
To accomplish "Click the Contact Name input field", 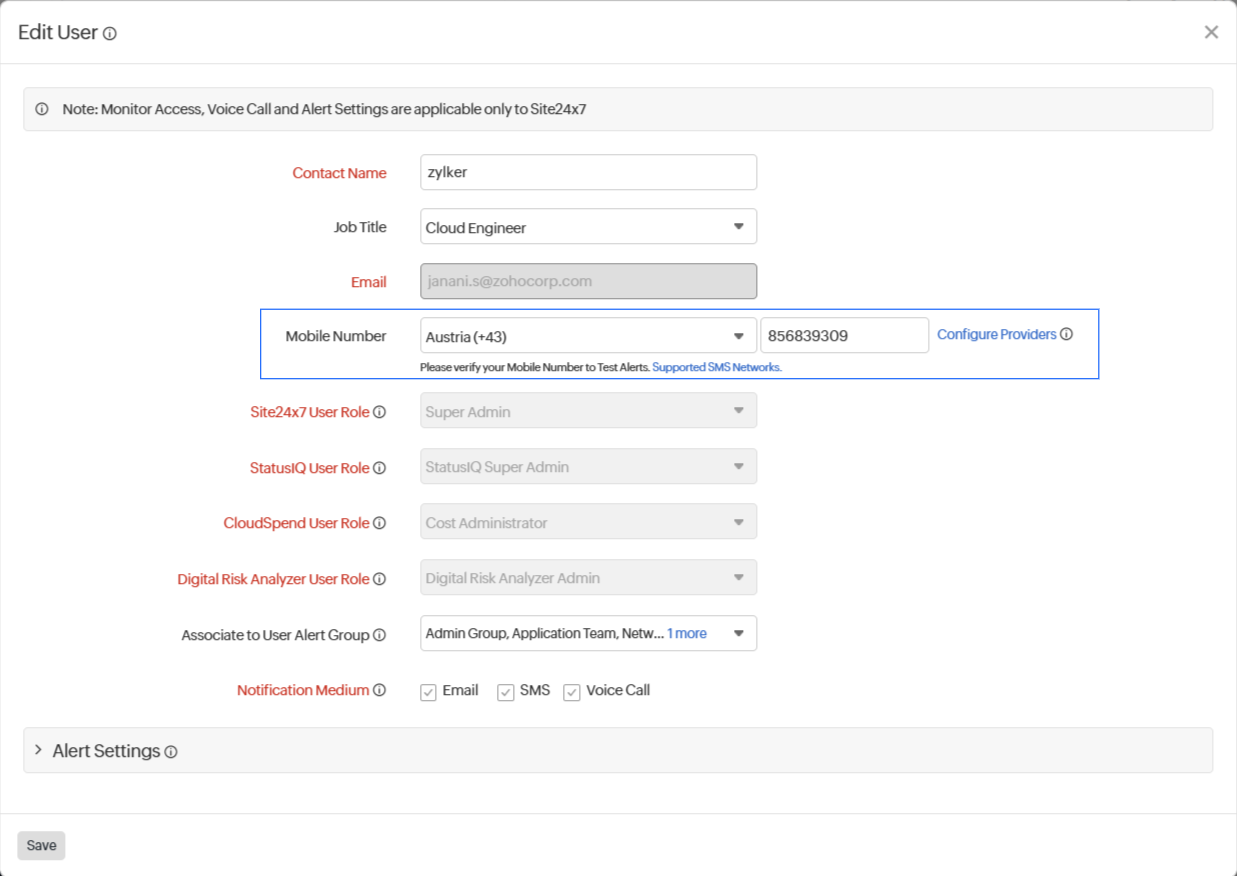I will tap(588, 172).
